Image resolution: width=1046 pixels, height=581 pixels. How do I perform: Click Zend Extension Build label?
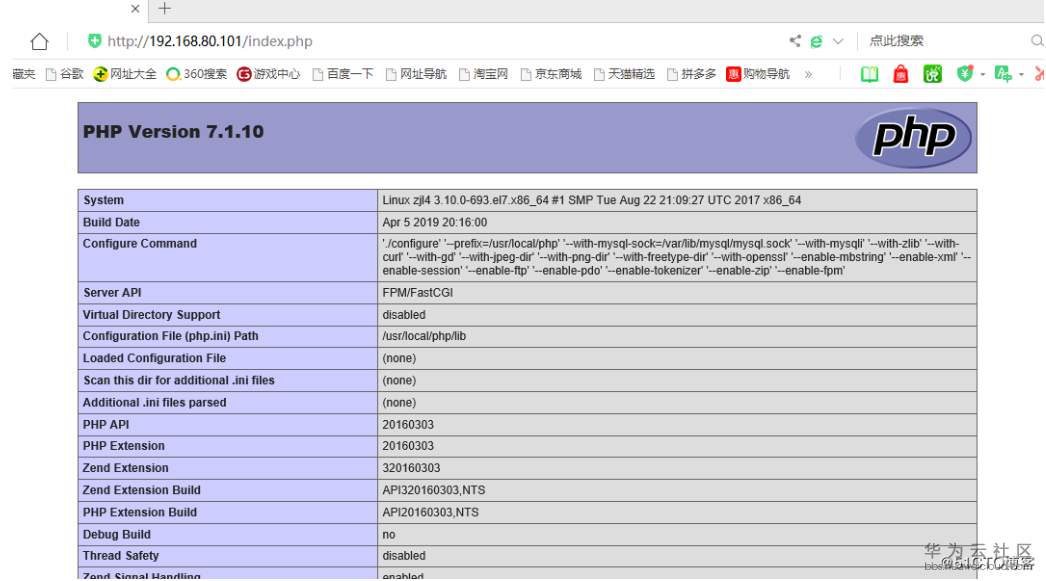pos(141,490)
